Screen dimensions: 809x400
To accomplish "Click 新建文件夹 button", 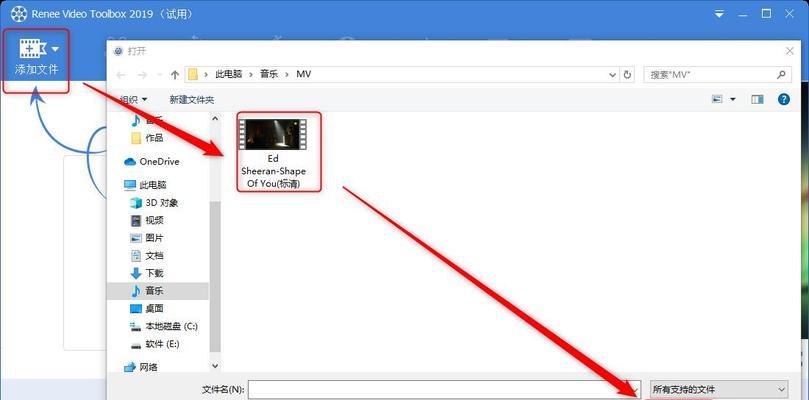I will click(191, 99).
